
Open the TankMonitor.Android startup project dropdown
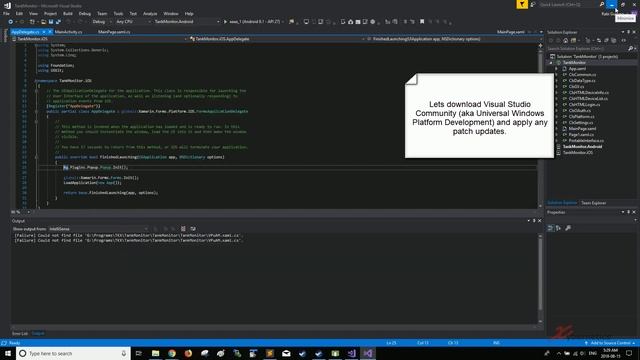pyautogui.click(x=187, y=22)
